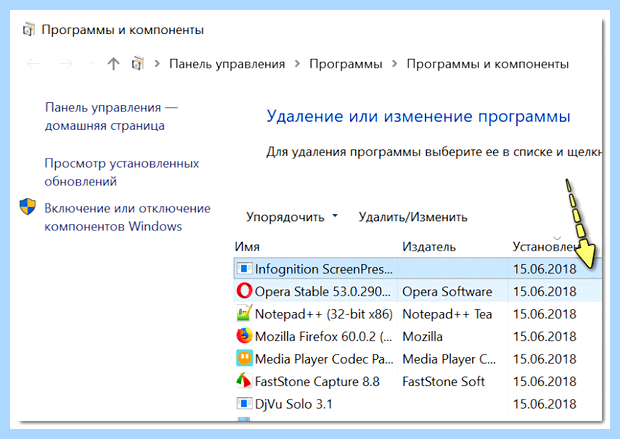The height and width of the screenshot is (439, 620).
Task: Open Панель управления breadcrumb
Action: (227, 64)
